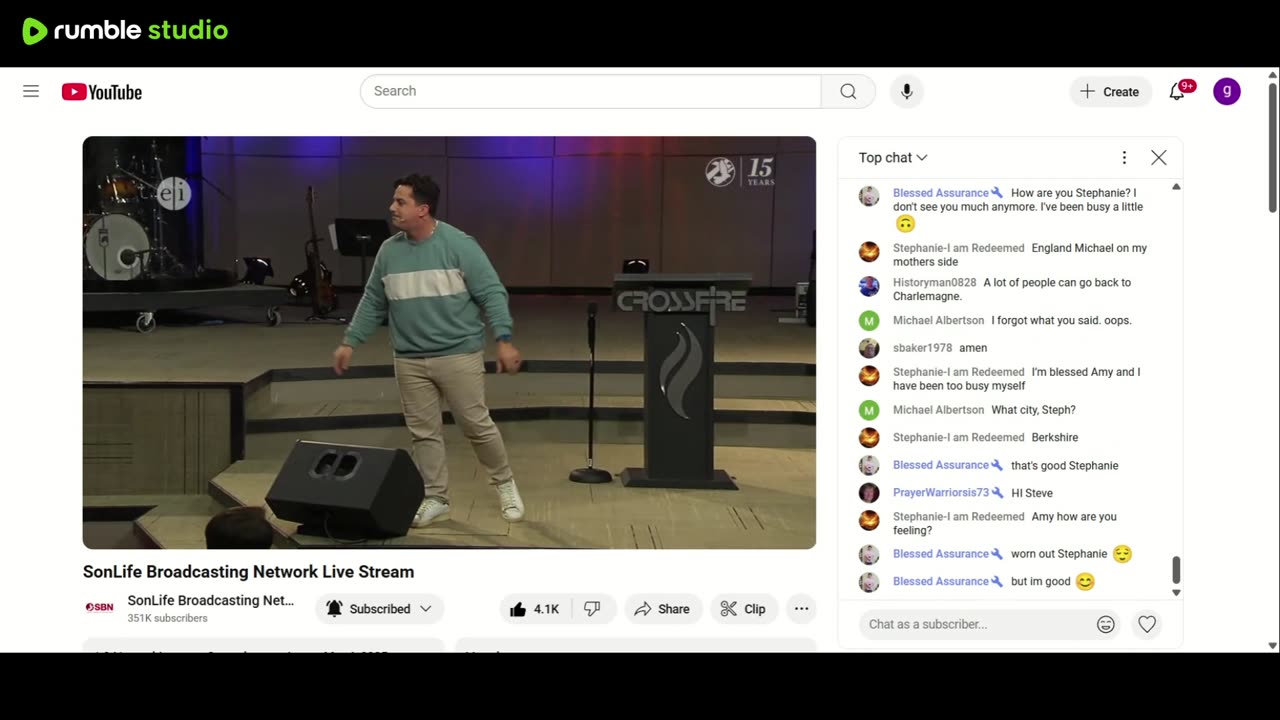Click the live stream video player

click(449, 342)
